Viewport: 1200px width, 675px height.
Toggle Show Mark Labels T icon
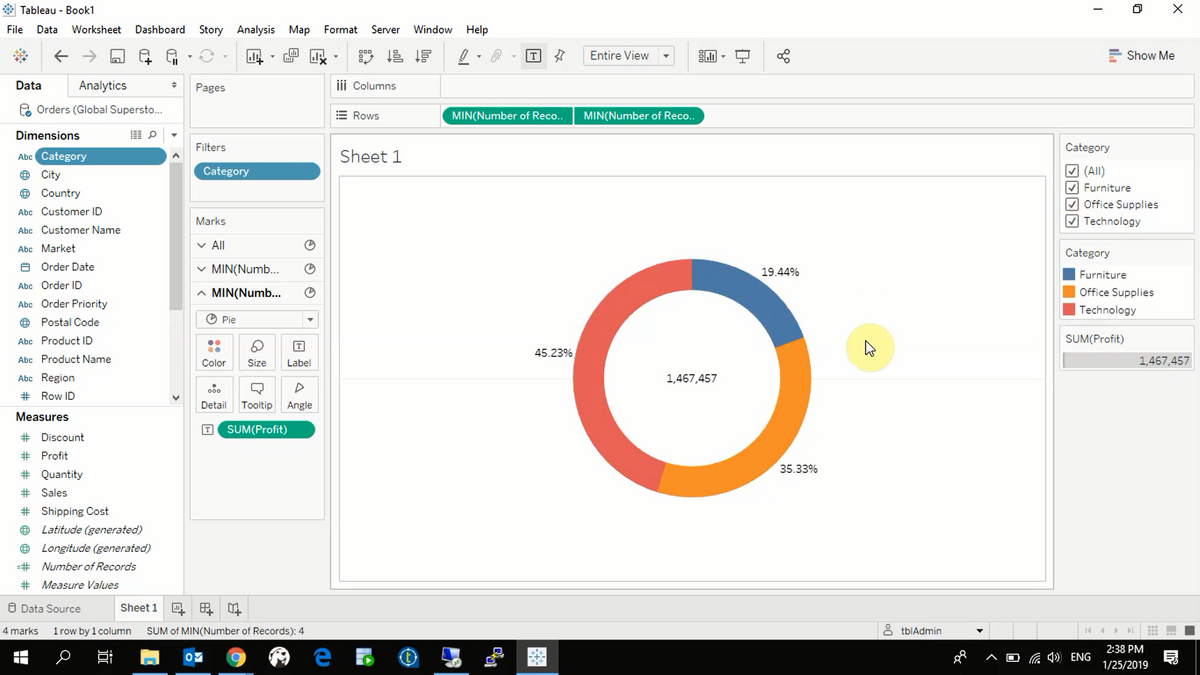[x=533, y=56]
